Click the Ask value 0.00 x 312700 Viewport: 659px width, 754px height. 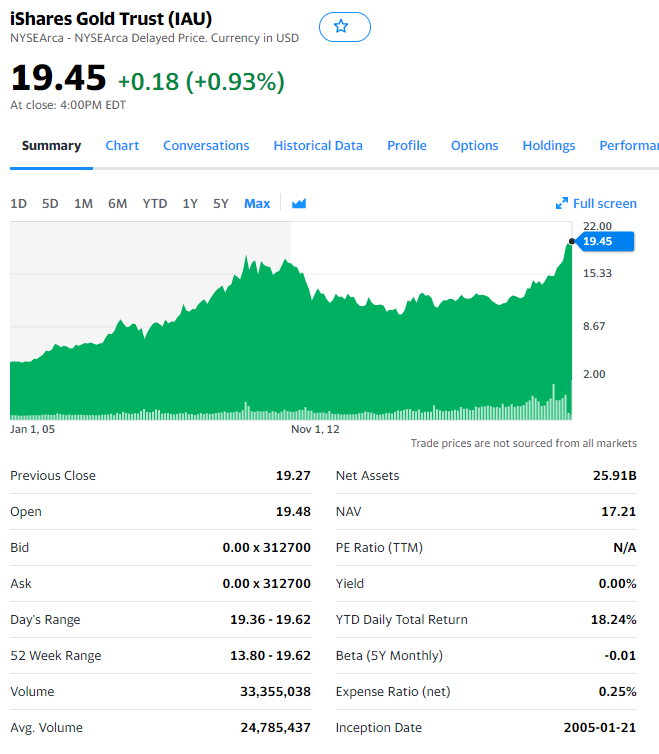(x=266, y=584)
